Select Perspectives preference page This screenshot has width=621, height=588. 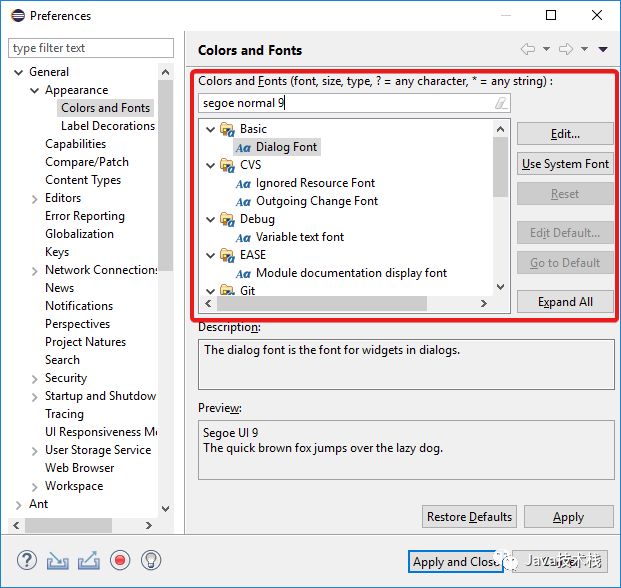[x=77, y=324]
